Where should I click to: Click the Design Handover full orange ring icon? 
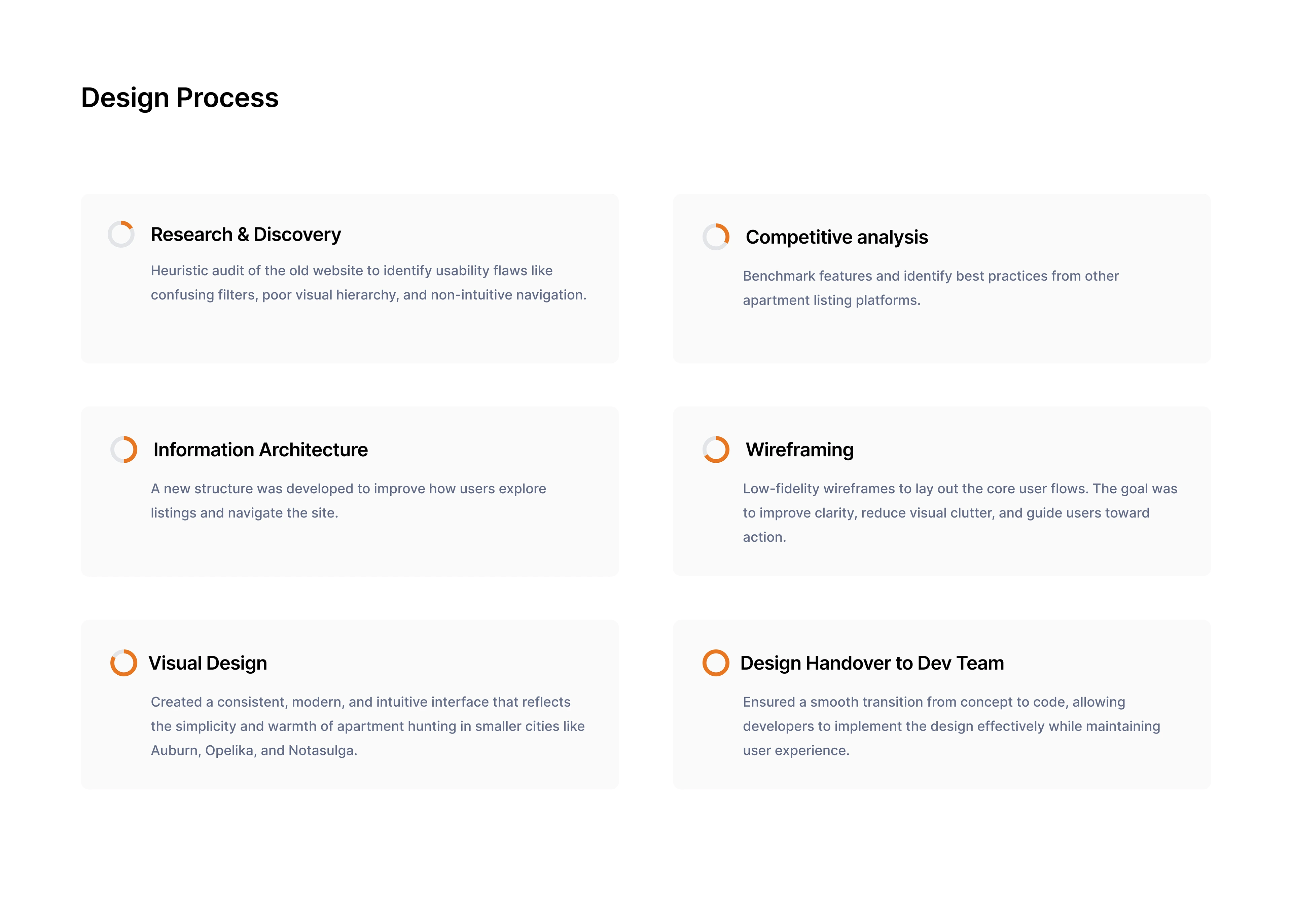tap(716, 663)
